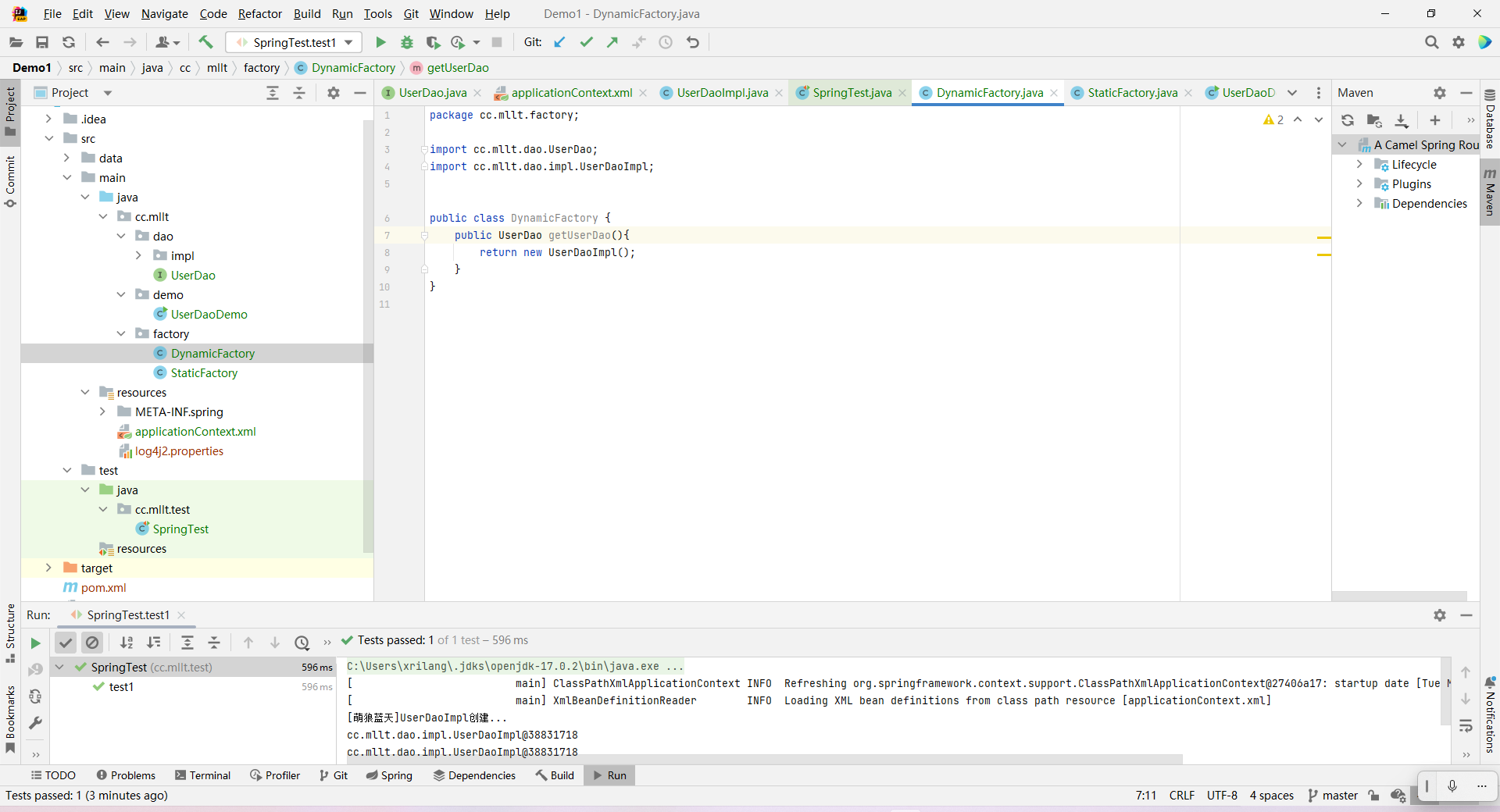Run SpringTest.test1 with the green play button

coord(380,42)
